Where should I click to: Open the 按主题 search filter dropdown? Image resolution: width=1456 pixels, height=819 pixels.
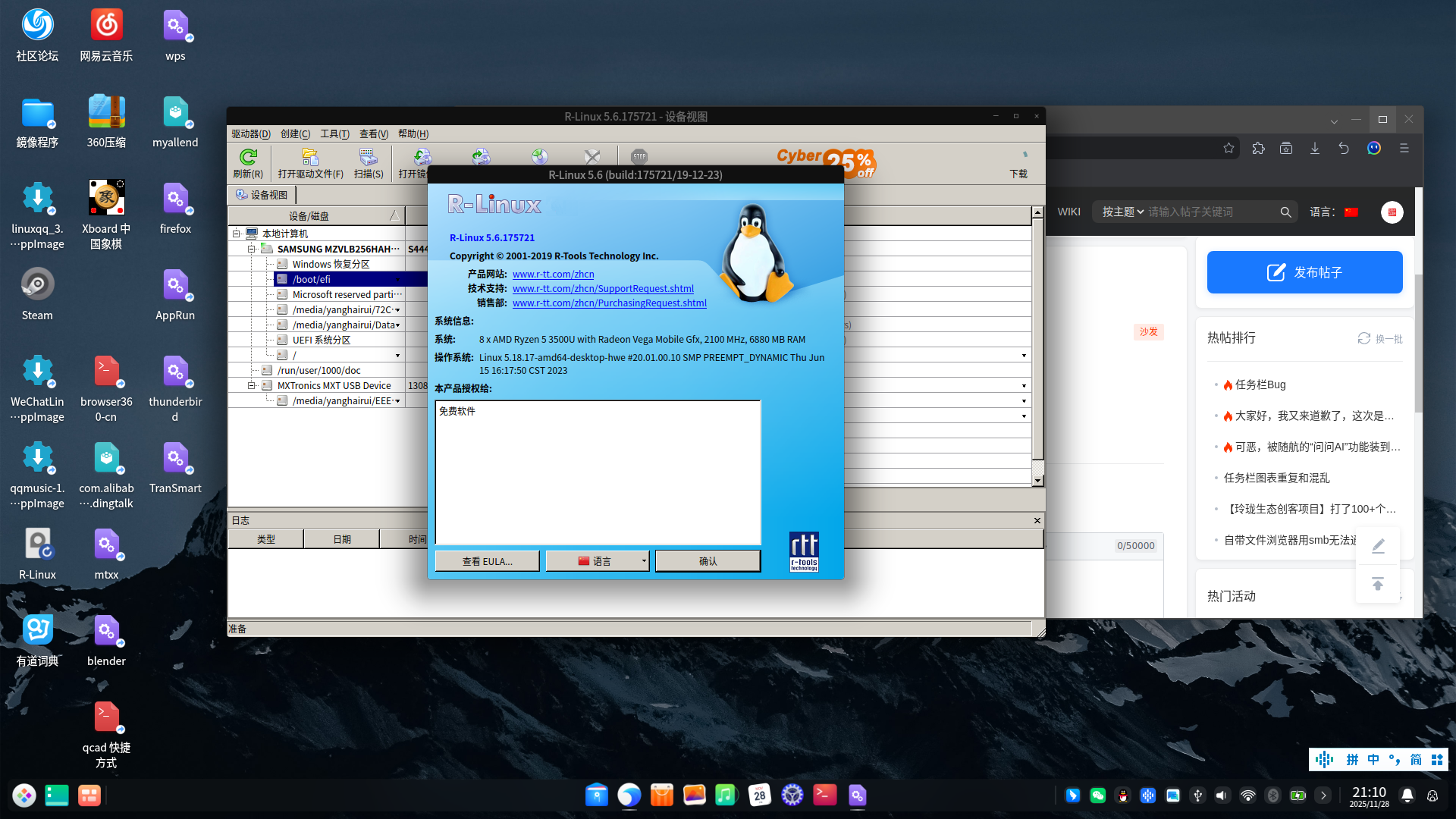point(1122,212)
